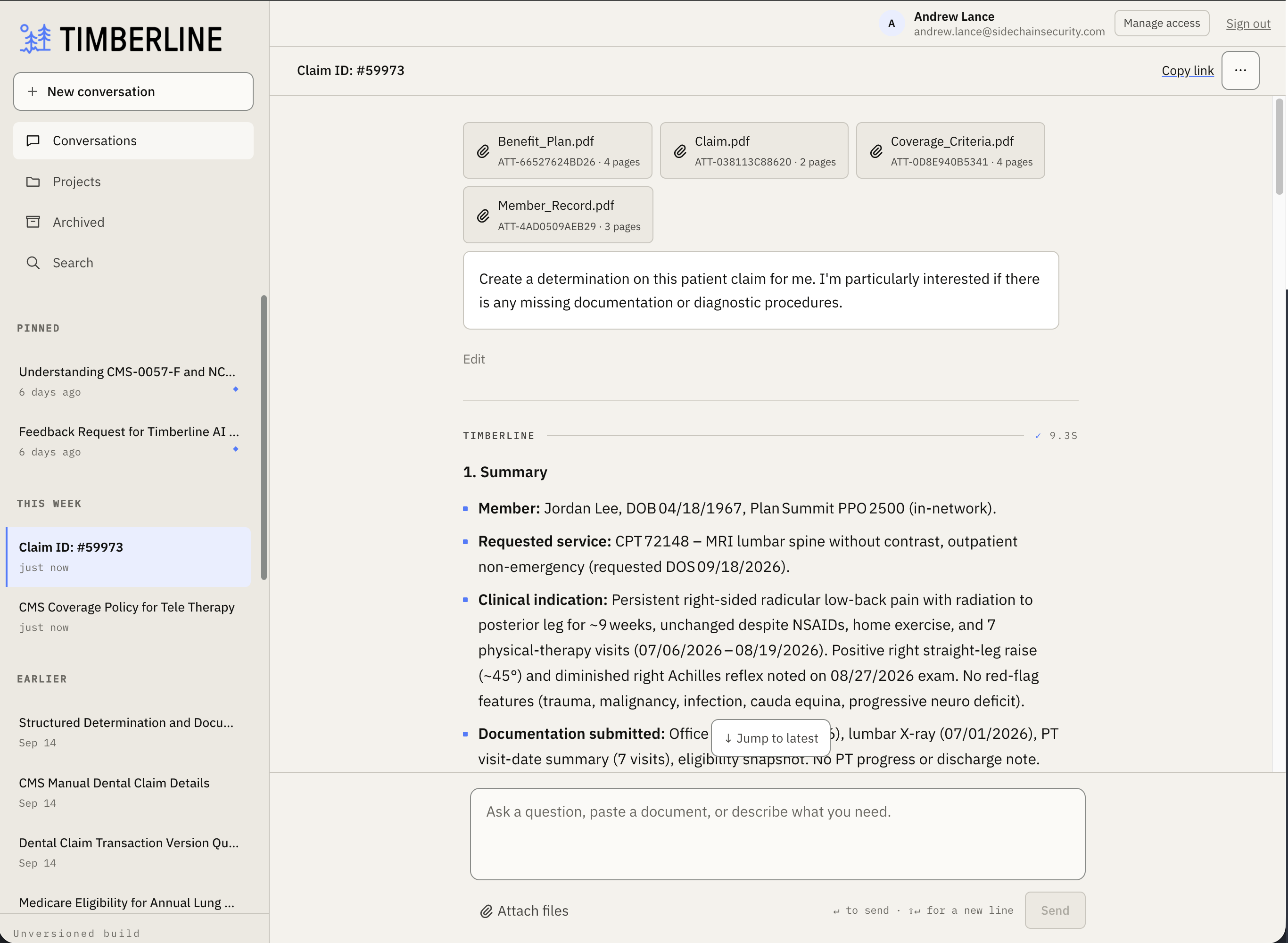This screenshot has height=943, width=1288.
Task: Click the Jump to latest button
Action: [770, 737]
